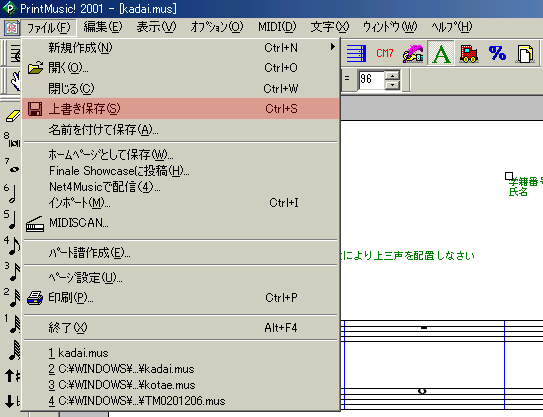Decrease tempo with the down spinner arrow
This screenshot has width=543, height=417.
tap(393, 85)
